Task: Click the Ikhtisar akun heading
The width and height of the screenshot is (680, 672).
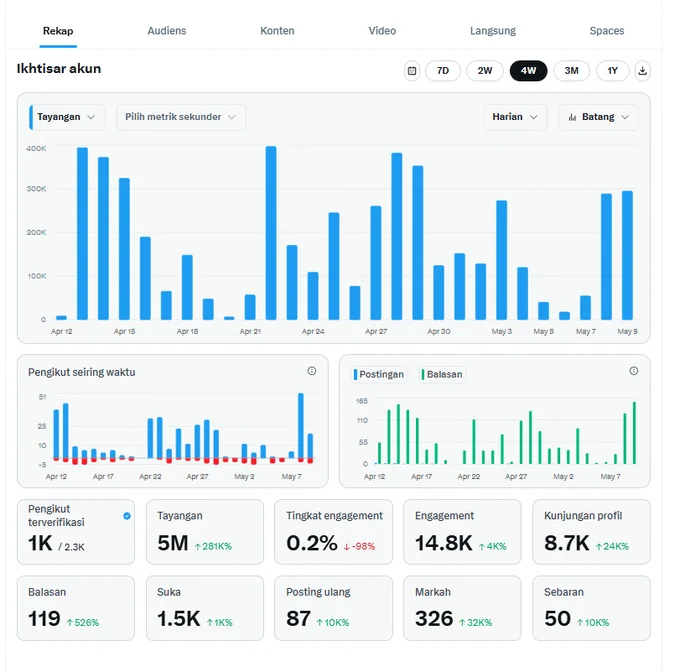Action: pyautogui.click(x=59, y=69)
